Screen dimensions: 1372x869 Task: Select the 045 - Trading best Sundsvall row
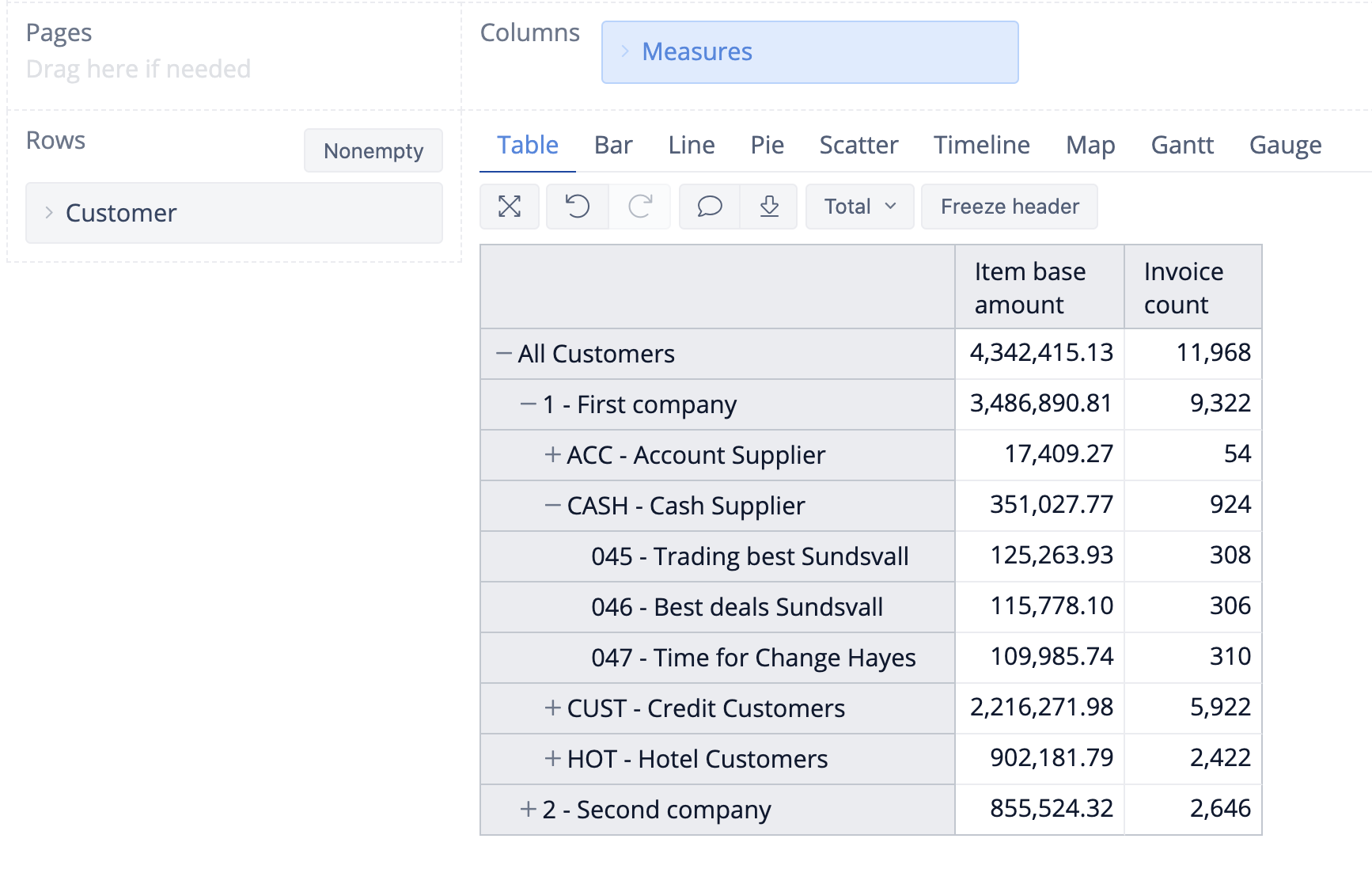point(749,556)
